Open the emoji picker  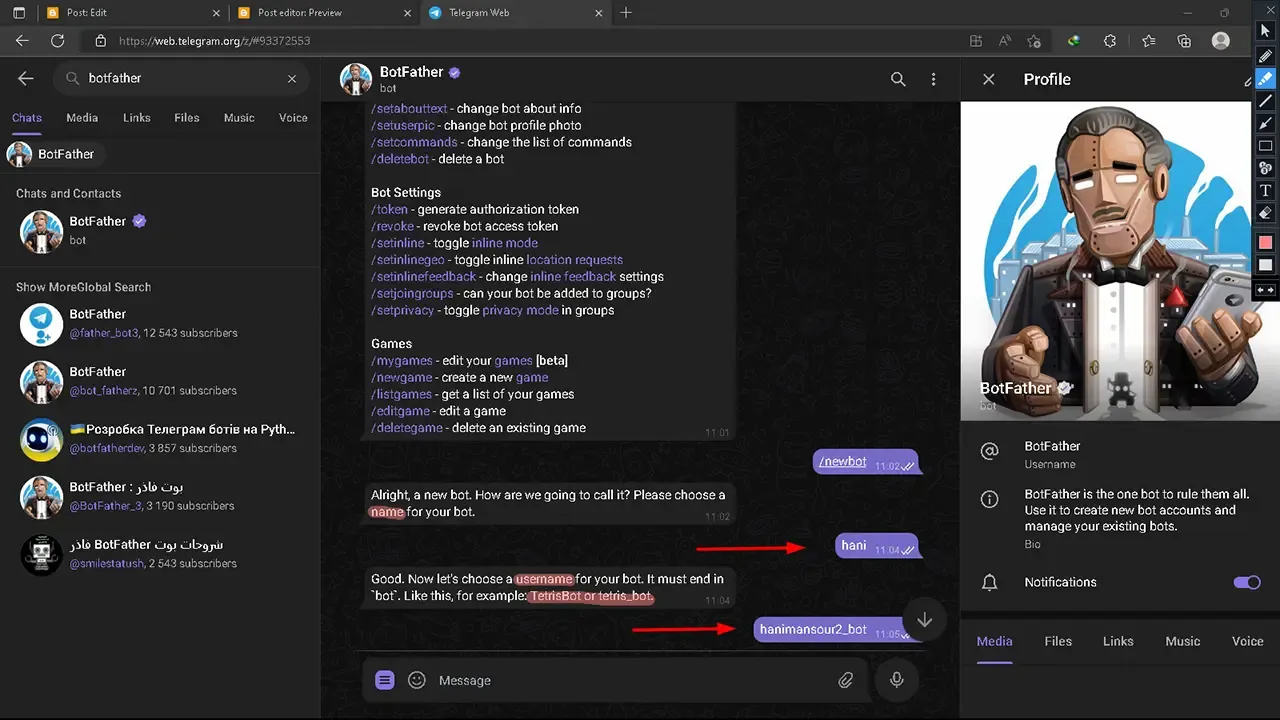417,680
